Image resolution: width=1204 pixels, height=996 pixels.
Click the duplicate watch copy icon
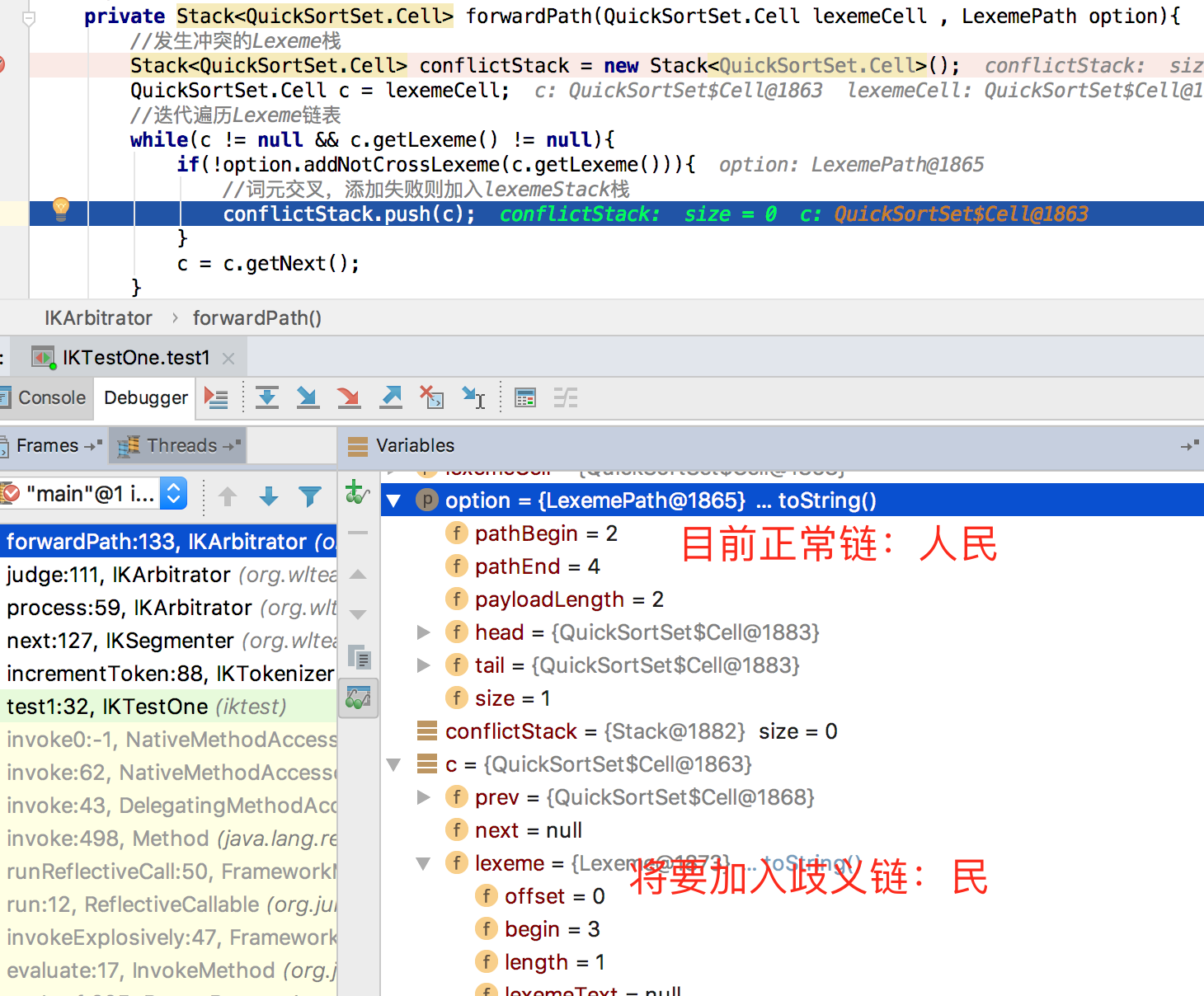click(359, 657)
